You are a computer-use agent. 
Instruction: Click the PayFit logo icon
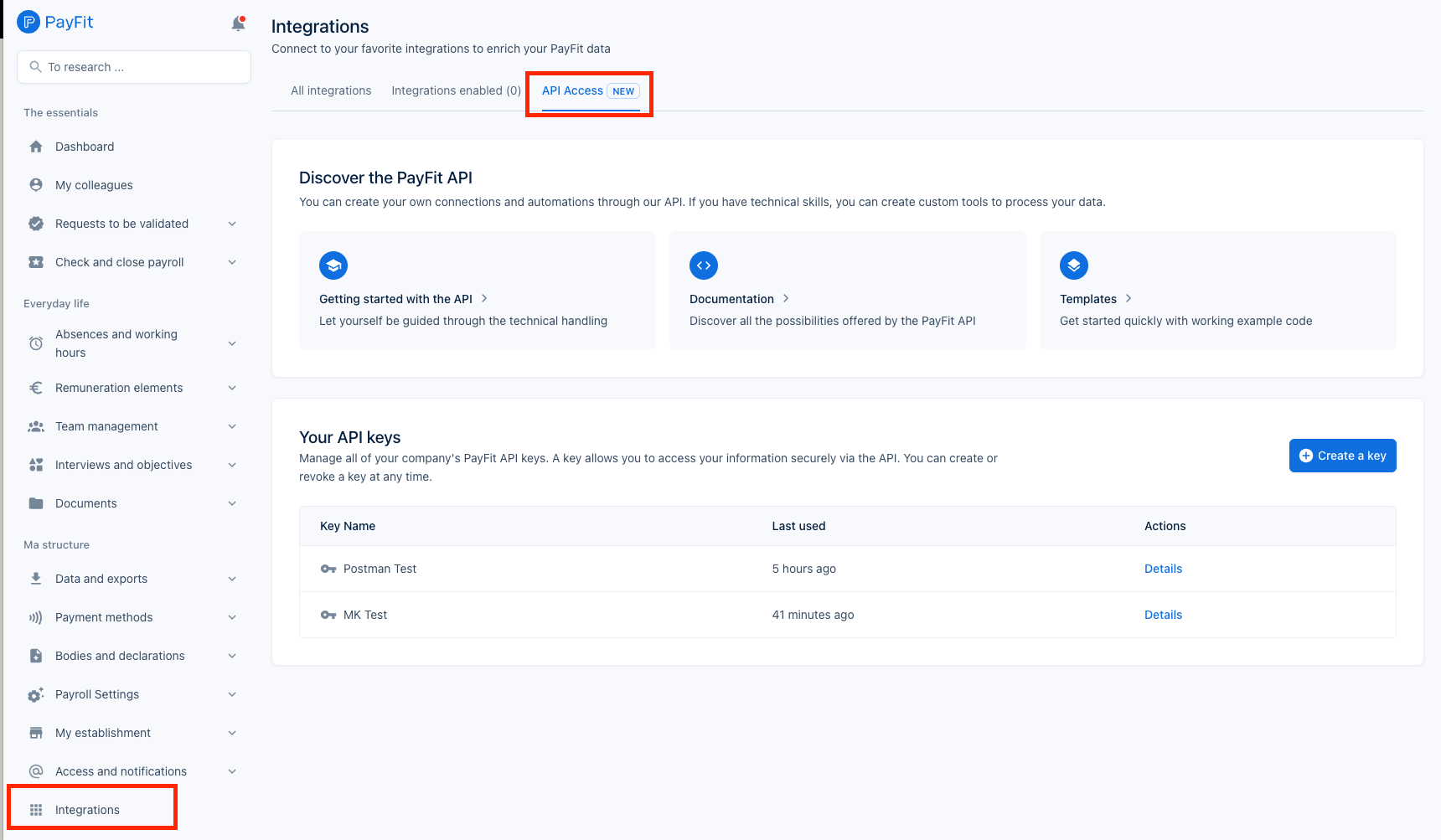click(28, 22)
